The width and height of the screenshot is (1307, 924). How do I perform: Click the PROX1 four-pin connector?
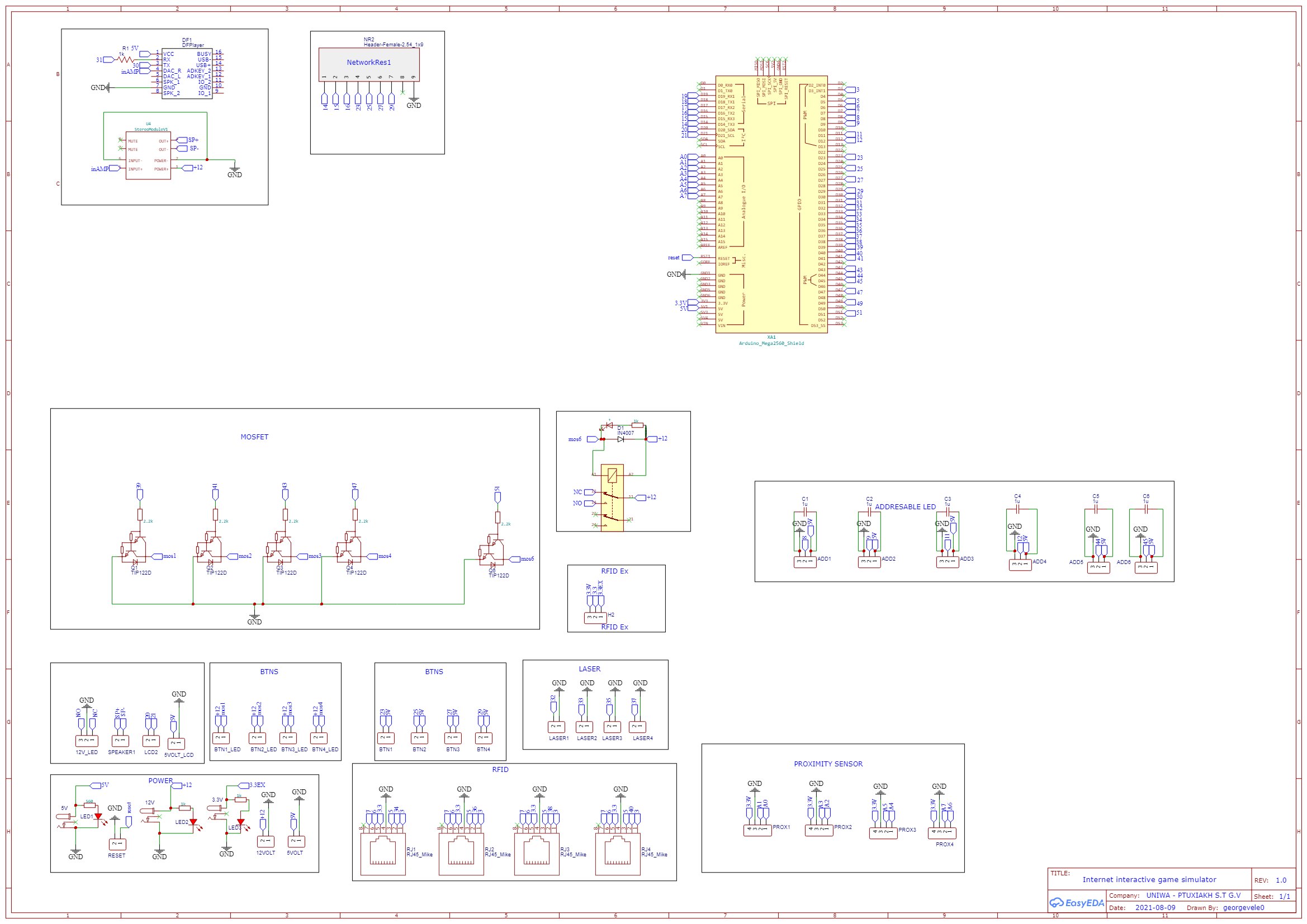pos(757,830)
